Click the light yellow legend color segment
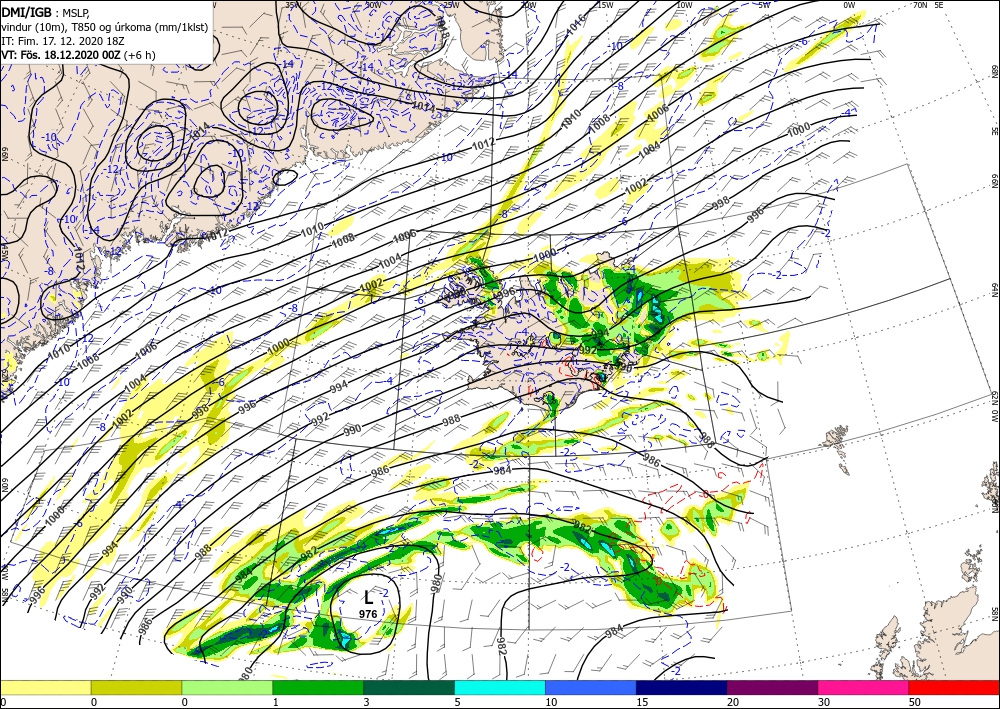This screenshot has width=1000, height=709. pyautogui.click(x=45, y=687)
